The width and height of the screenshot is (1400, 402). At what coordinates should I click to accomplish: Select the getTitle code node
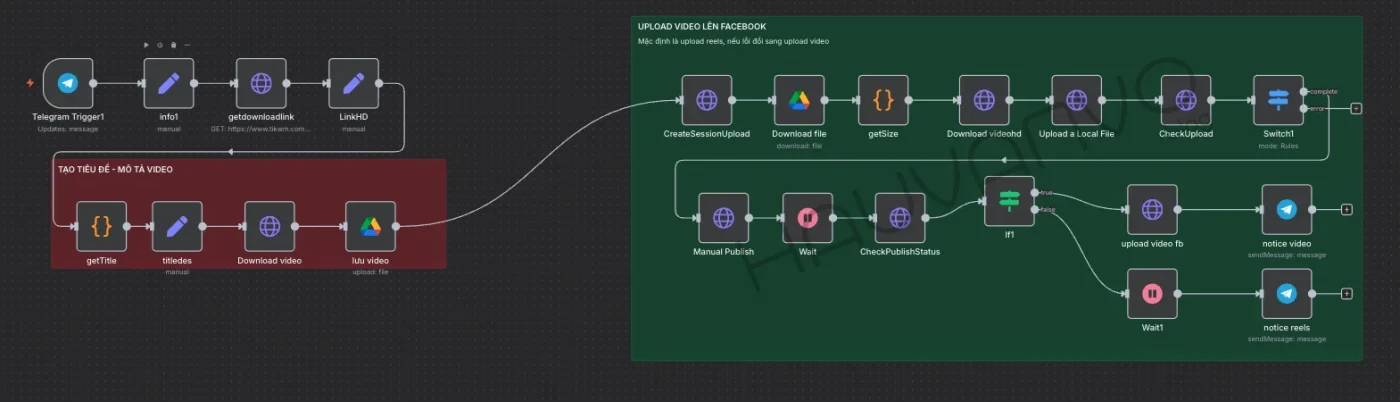point(102,226)
